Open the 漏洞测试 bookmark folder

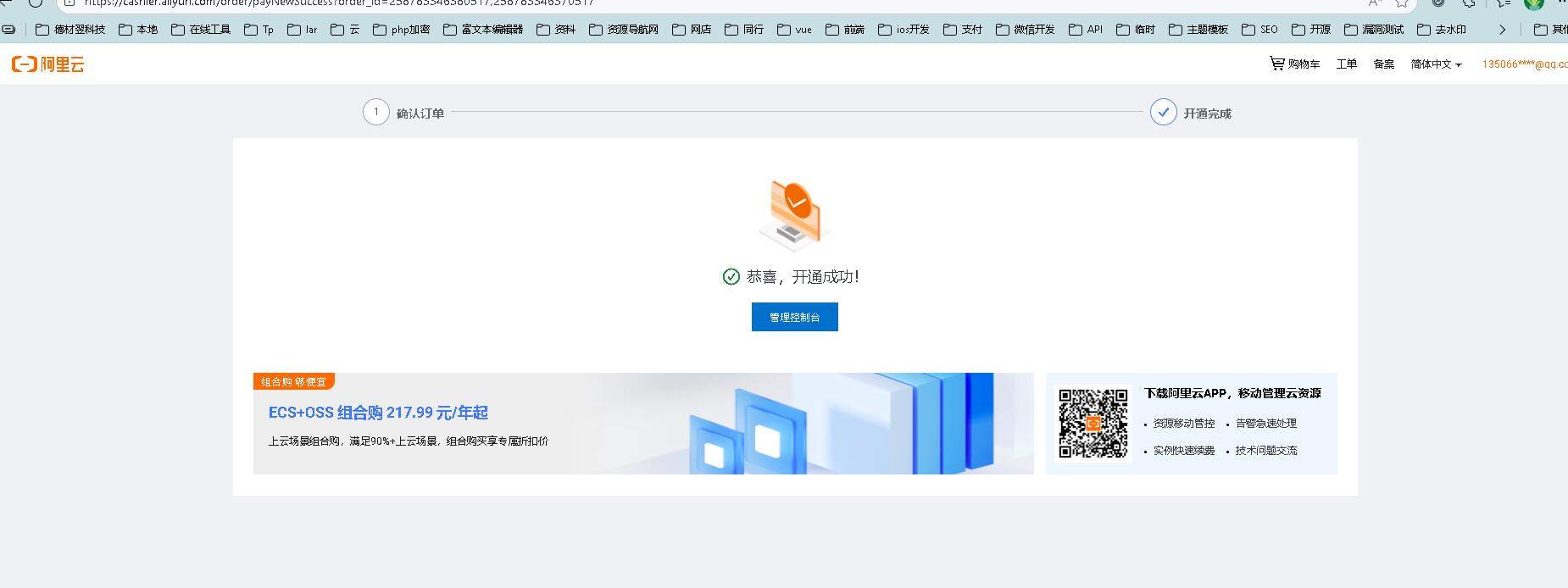click(1374, 30)
